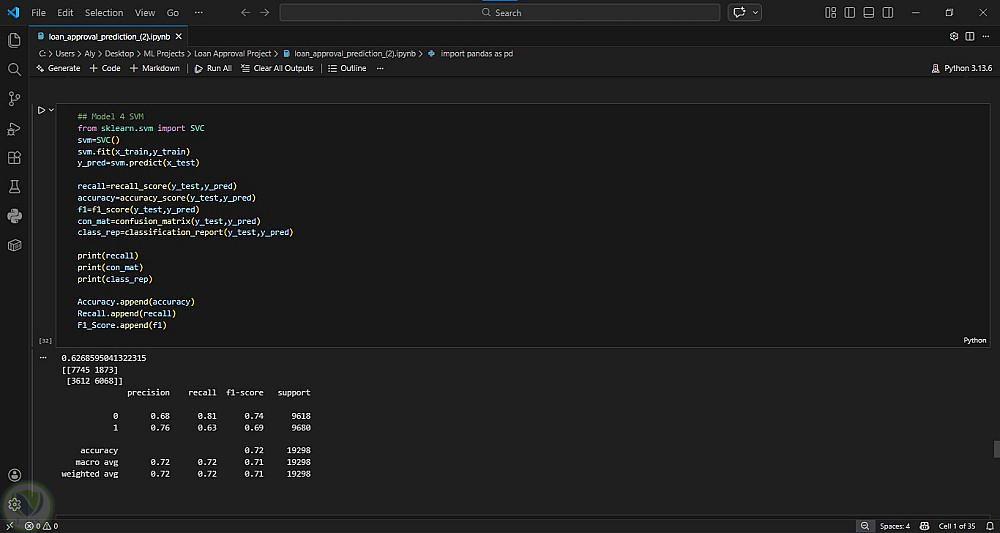The image size is (1000, 533).
Task: Toggle the bottom panel layout button
Action: (x=869, y=12)
